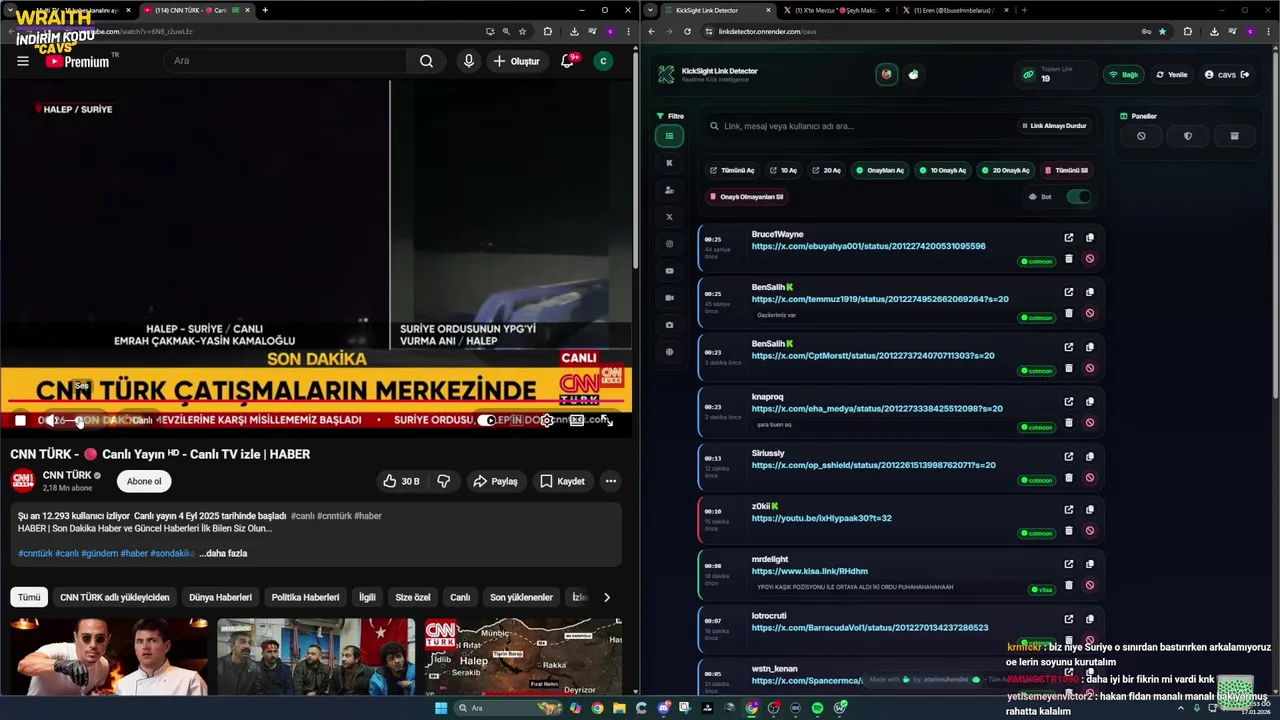Viewport: 1280px width, 720px height.
Task: Copy knaproq's eha_medya link
Action: click(1090, 401)
